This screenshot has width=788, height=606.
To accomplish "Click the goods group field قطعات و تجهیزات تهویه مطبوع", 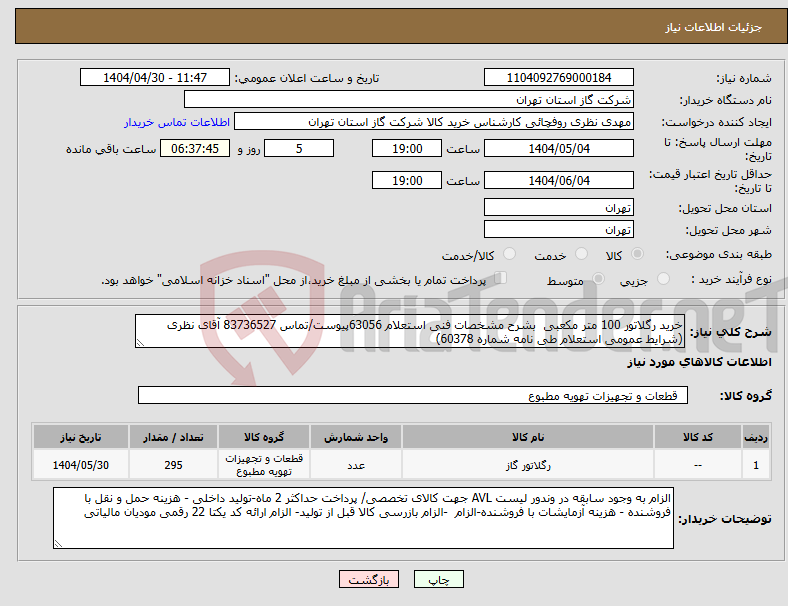I will click(x=413, y=395).
